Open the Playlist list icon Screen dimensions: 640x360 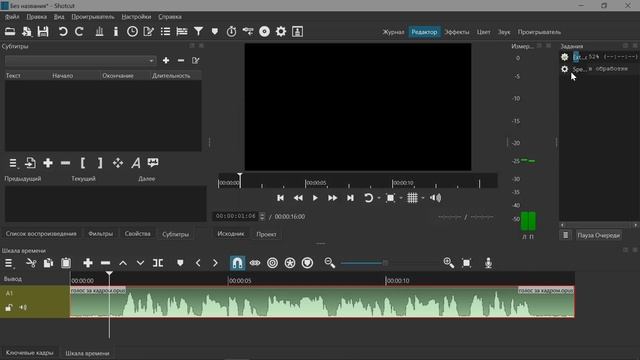click(165, 31)
